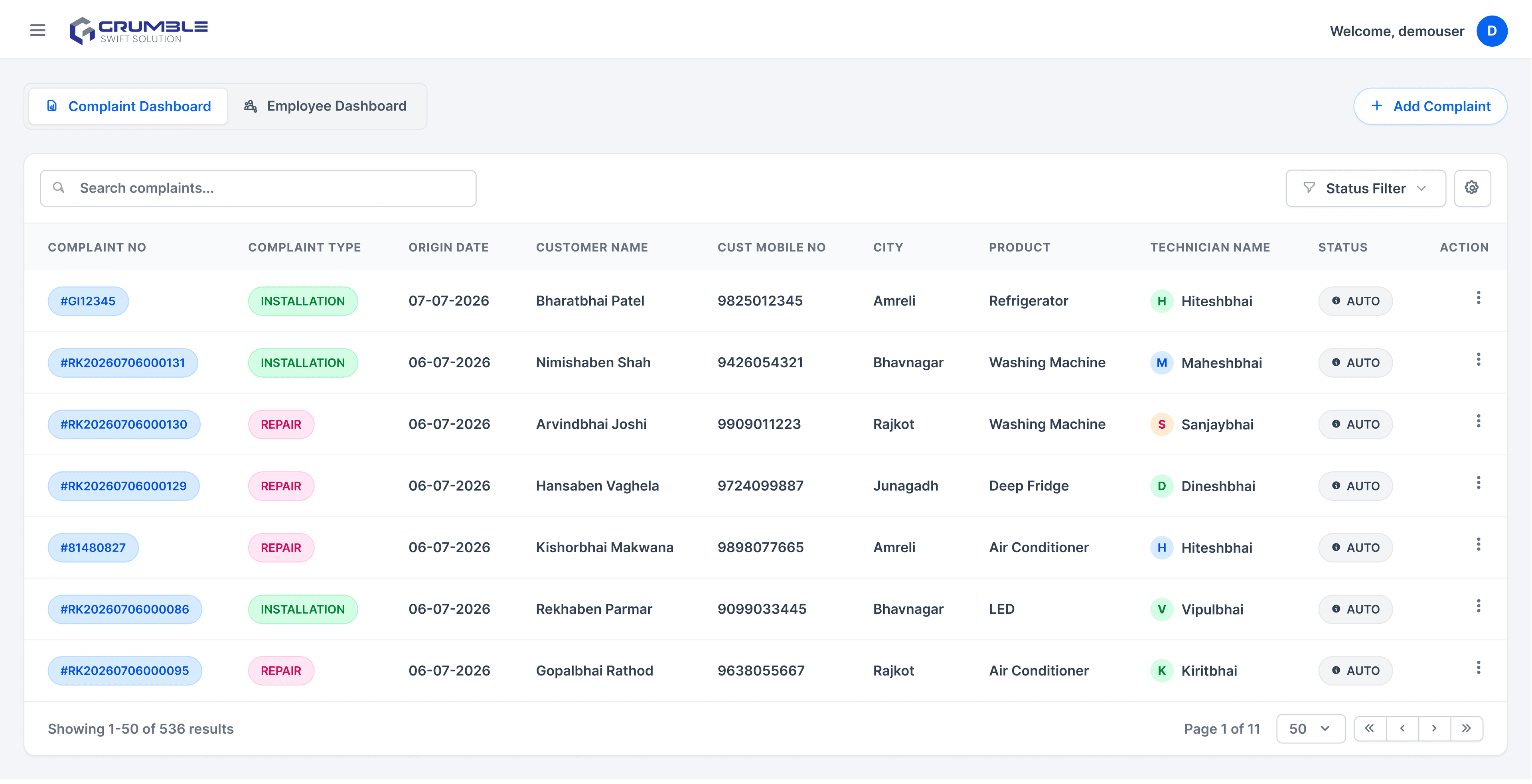Click city Junagadh cell
Image resolution: width=1532 pixels, height=784 pixels.
tap(905, 486)
